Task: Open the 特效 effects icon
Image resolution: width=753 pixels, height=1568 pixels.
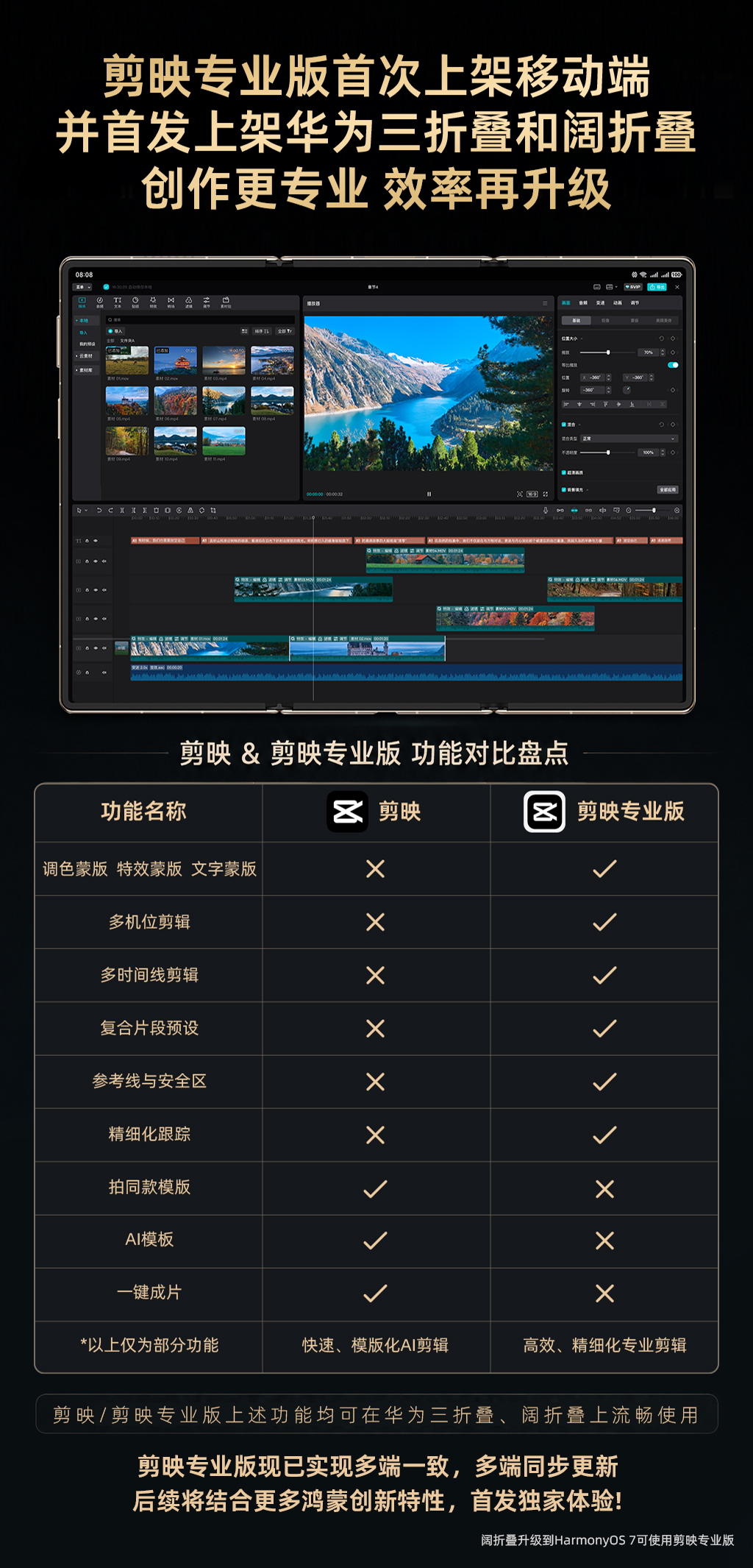Action: [153, 302]
